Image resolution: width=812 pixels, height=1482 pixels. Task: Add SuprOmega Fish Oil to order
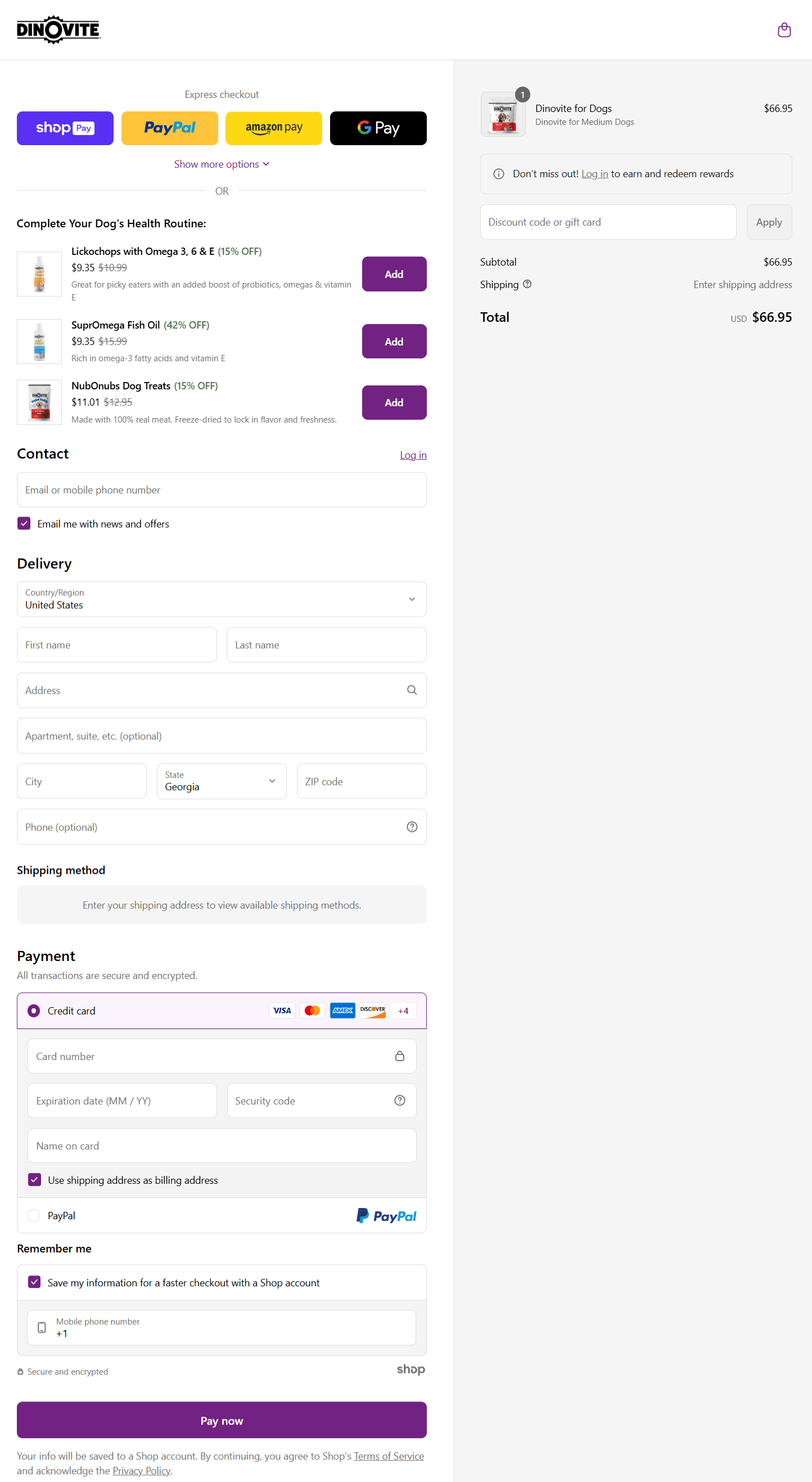point(394,341)
